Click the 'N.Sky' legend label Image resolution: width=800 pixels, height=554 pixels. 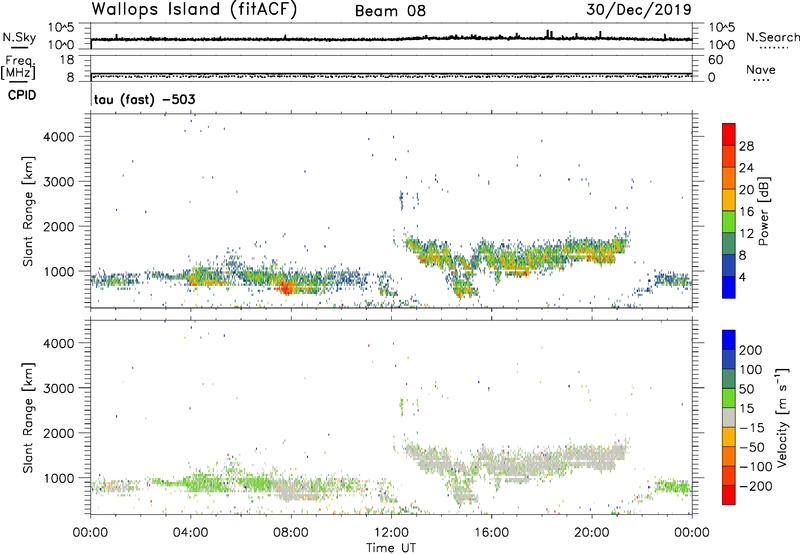tap(19, 37)
